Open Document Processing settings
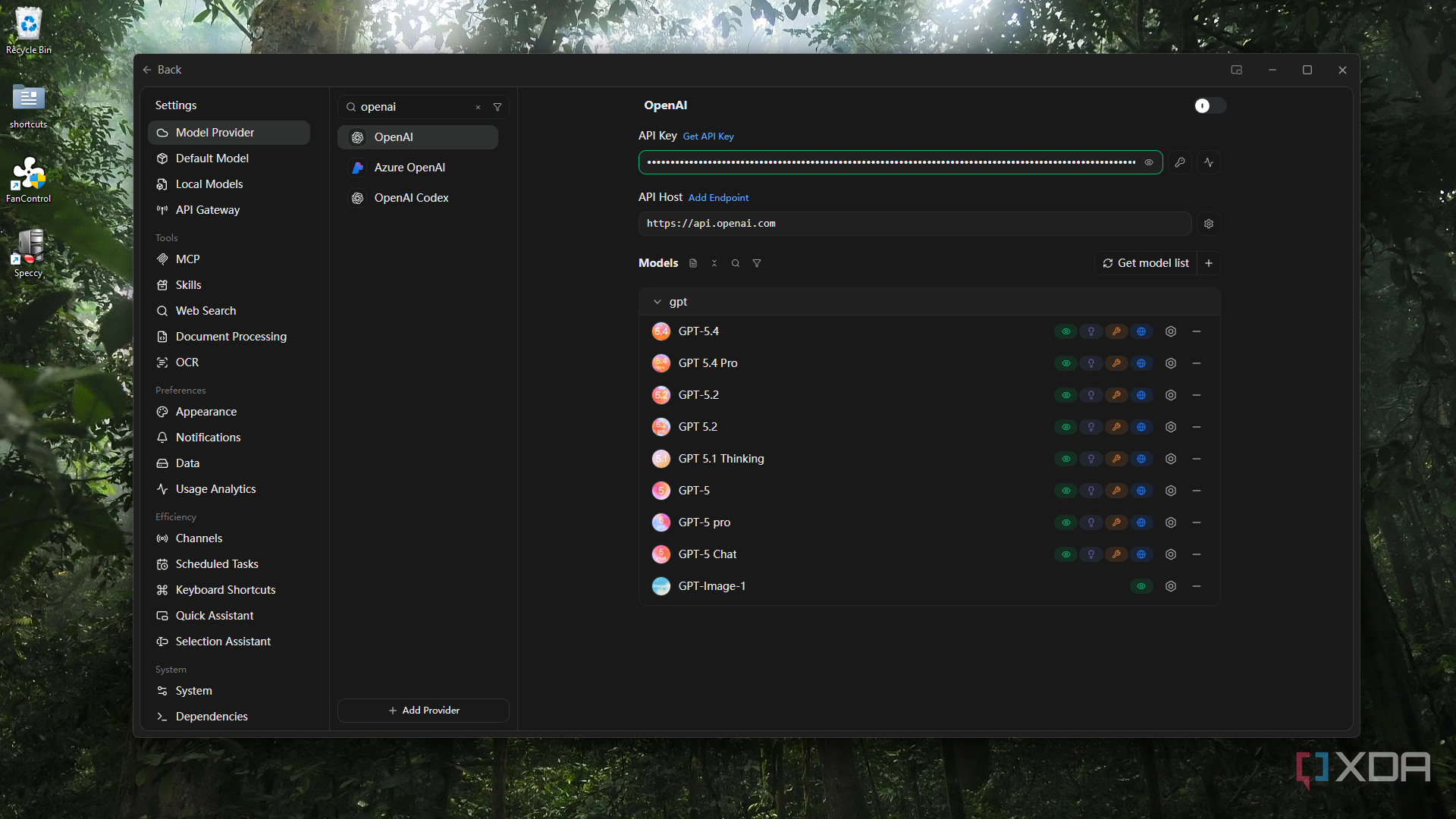Viewport: 1456px width, 819px height. coord(229,337)
